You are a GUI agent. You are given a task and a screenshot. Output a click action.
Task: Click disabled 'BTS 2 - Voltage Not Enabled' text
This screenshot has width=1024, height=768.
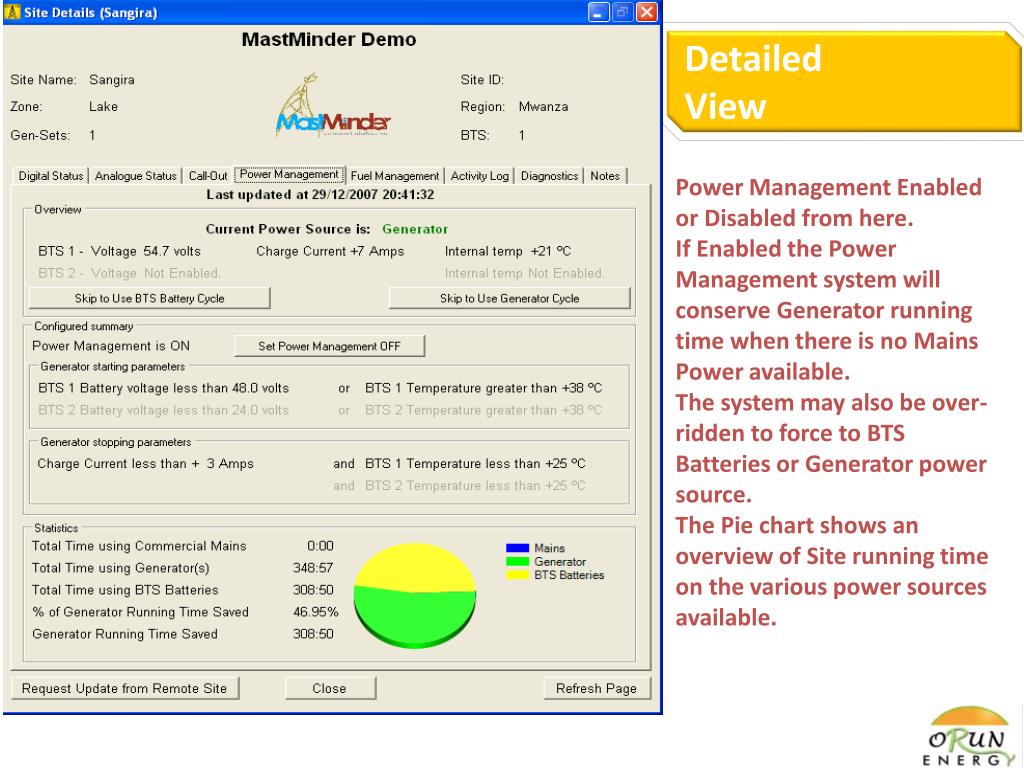(129, 273)
